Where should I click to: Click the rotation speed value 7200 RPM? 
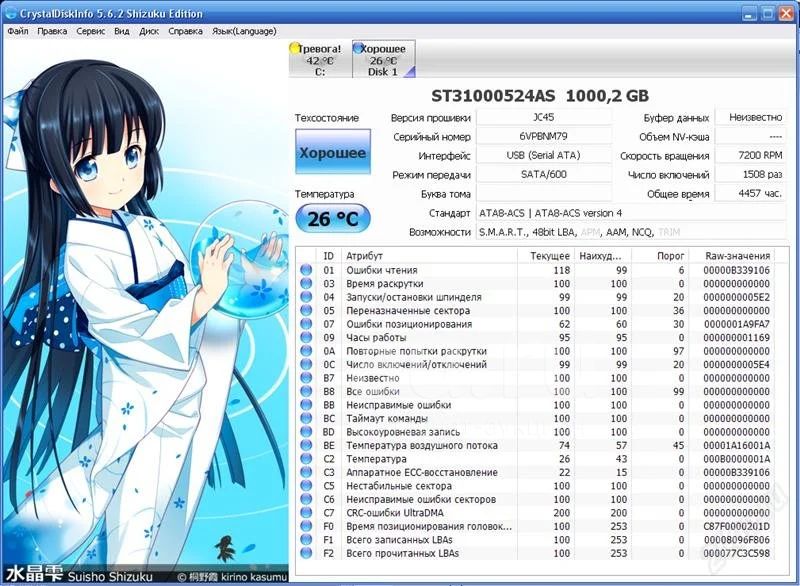pyautogui.click(x=751, y=156)
